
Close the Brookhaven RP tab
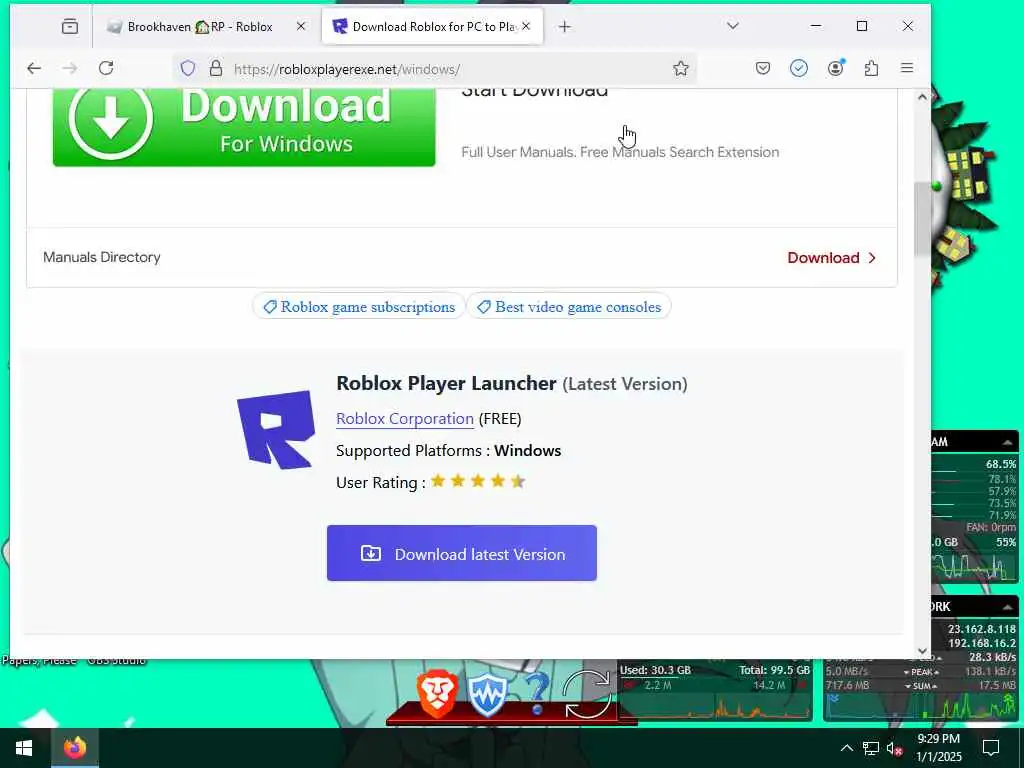click(x=301, y=27)
